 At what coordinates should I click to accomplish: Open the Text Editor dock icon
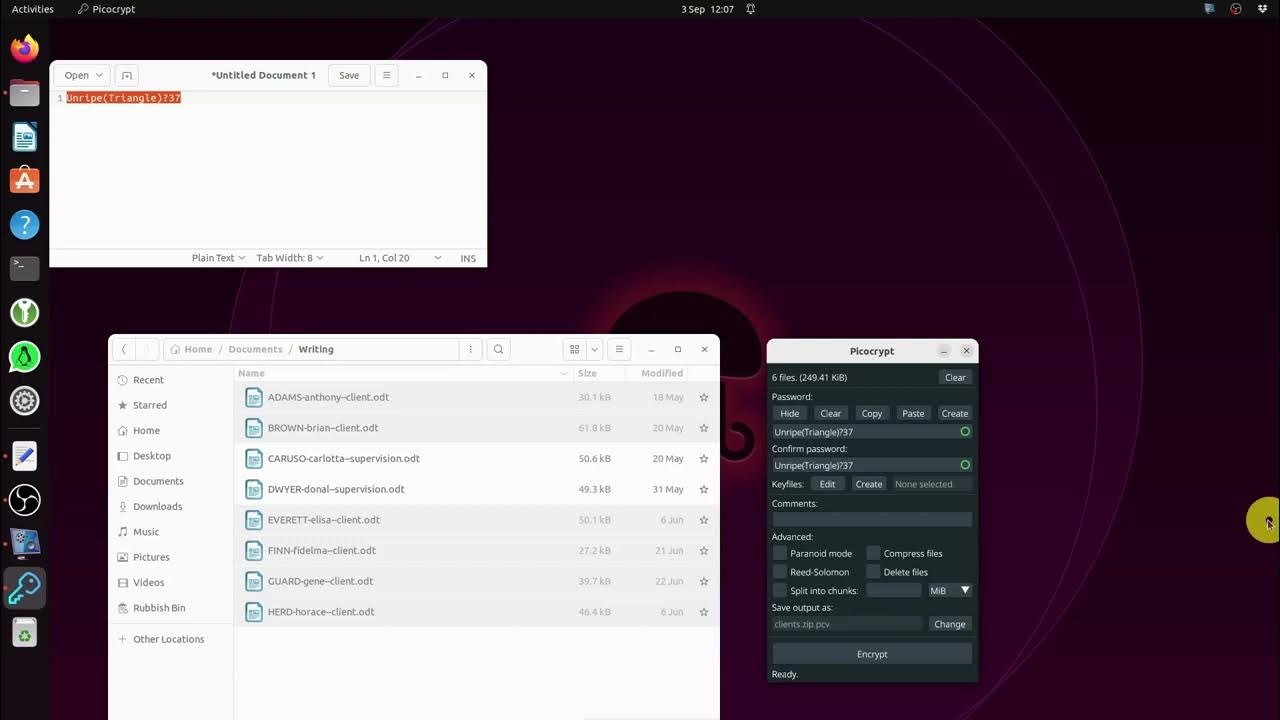25,456
